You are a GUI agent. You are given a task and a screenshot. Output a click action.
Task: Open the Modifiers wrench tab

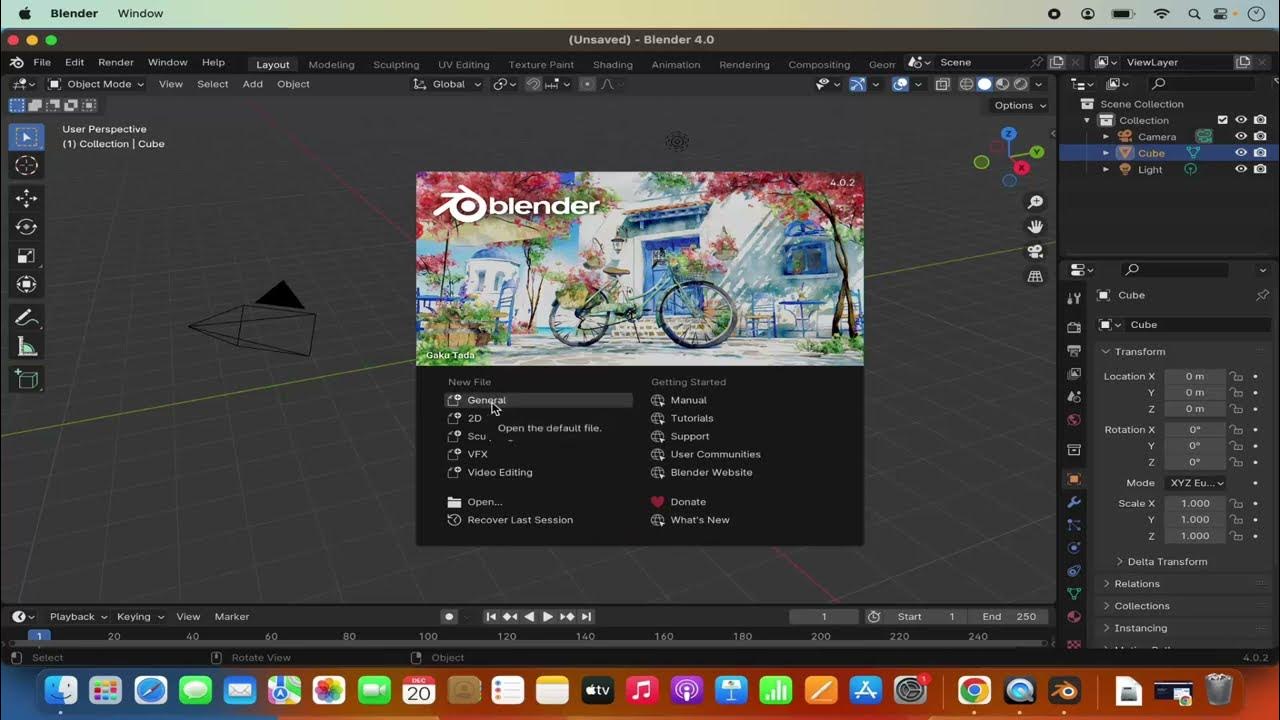[x=1074, y=502]
